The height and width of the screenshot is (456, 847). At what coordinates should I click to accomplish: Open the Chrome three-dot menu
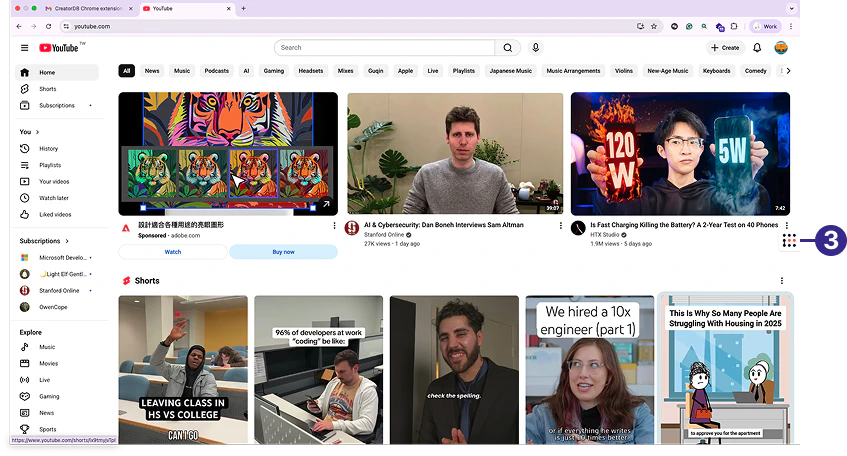pos(791,26)
